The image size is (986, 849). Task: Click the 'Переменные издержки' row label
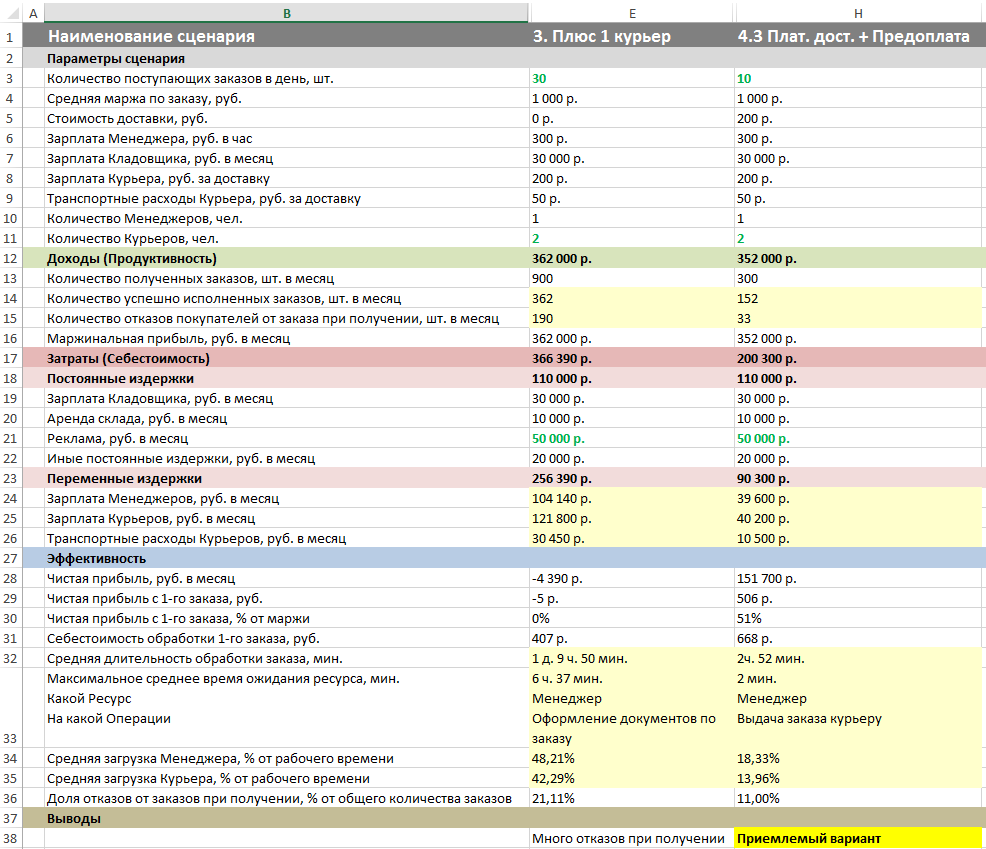pyautogui.click(x=125, y=479)
